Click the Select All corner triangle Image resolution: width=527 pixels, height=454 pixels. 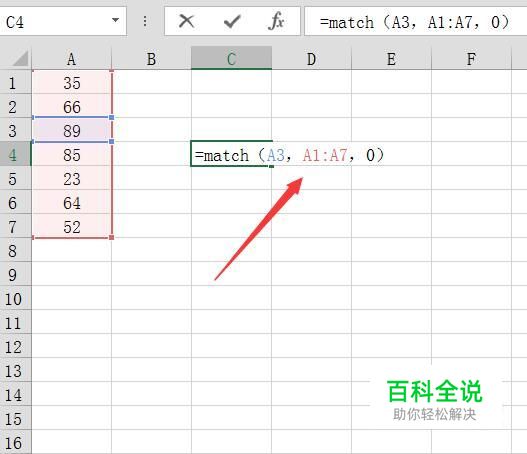20,58
